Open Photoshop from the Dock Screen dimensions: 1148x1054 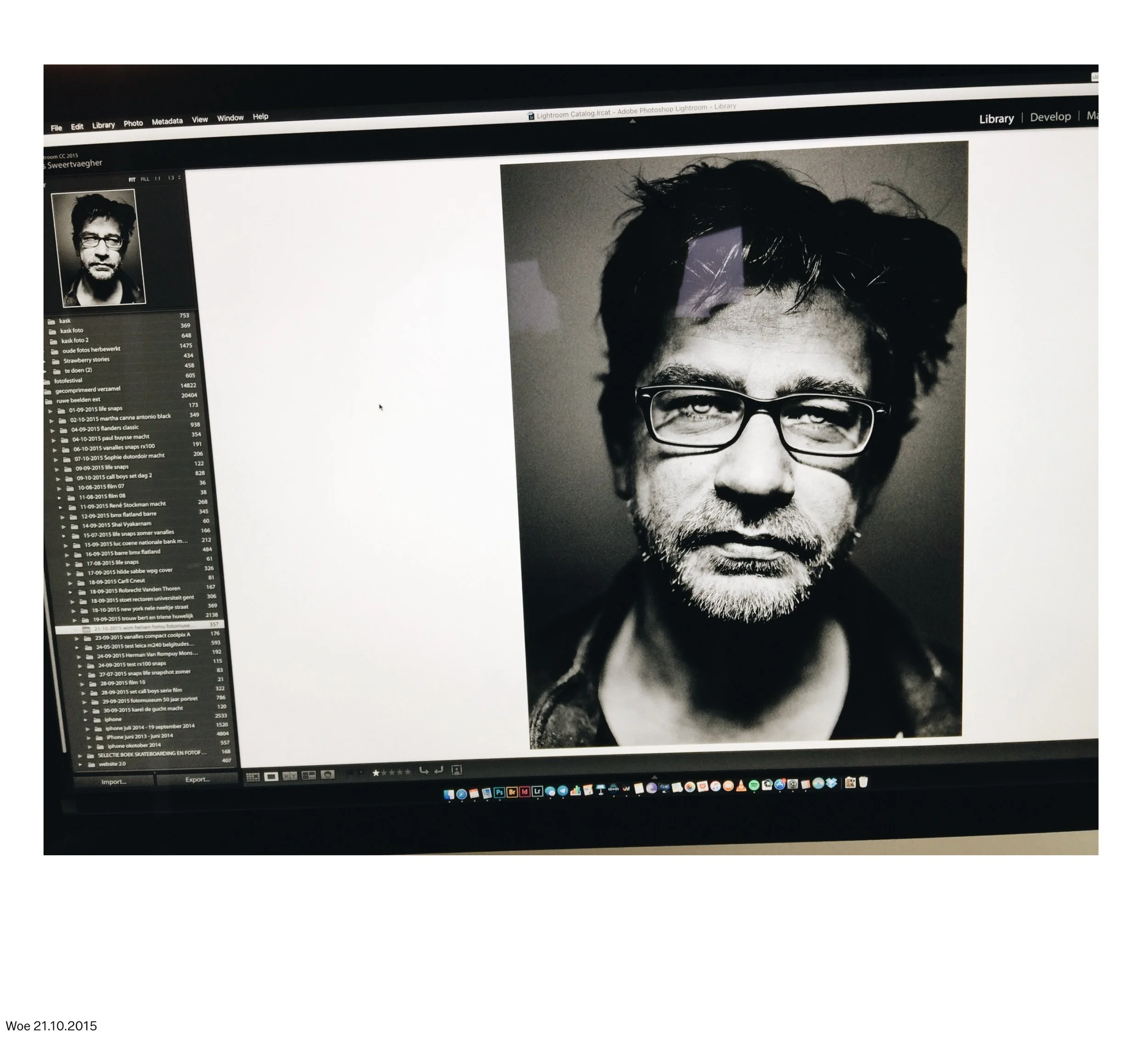click(x=499, y=792)
